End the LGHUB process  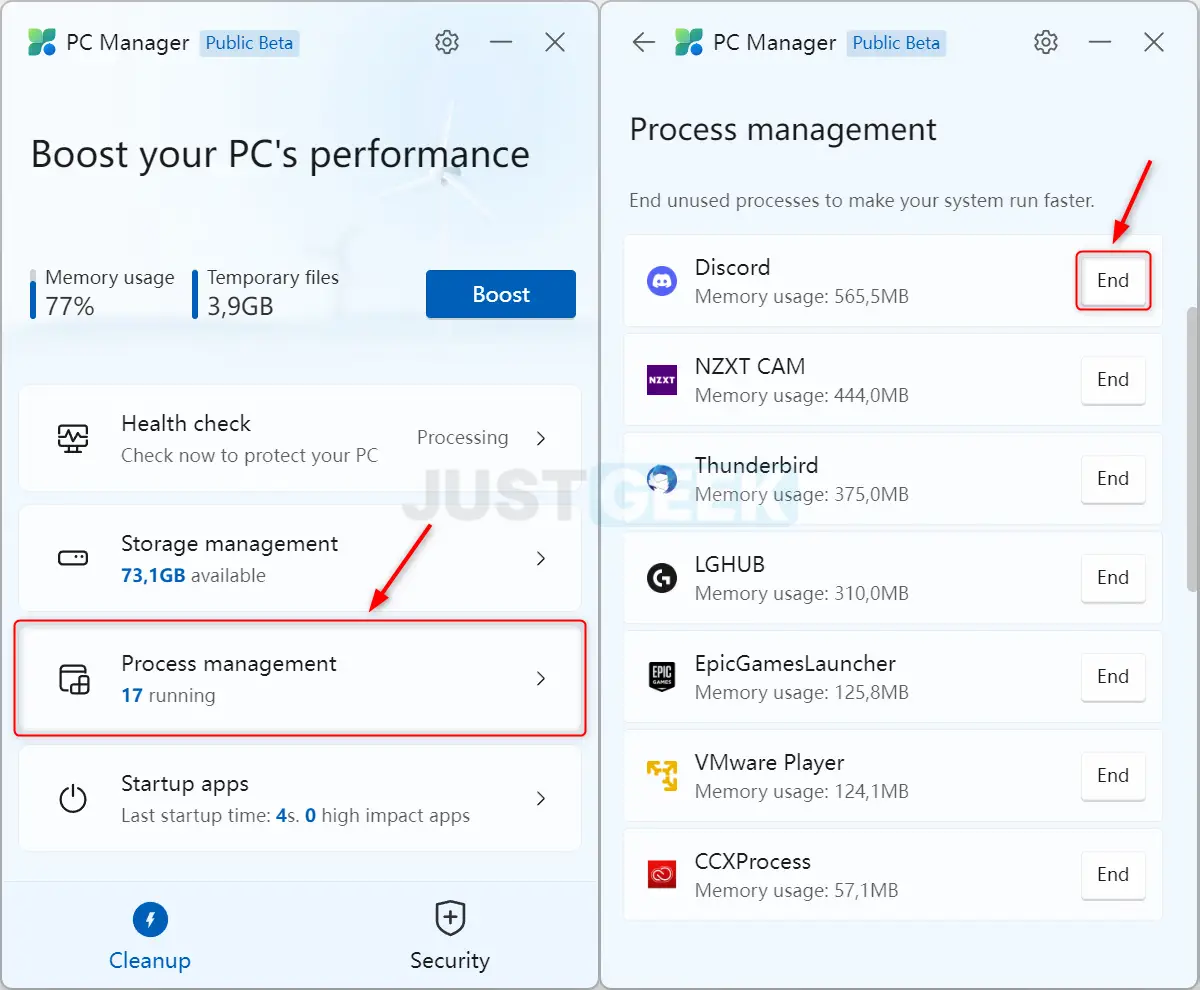(1113, 578)
